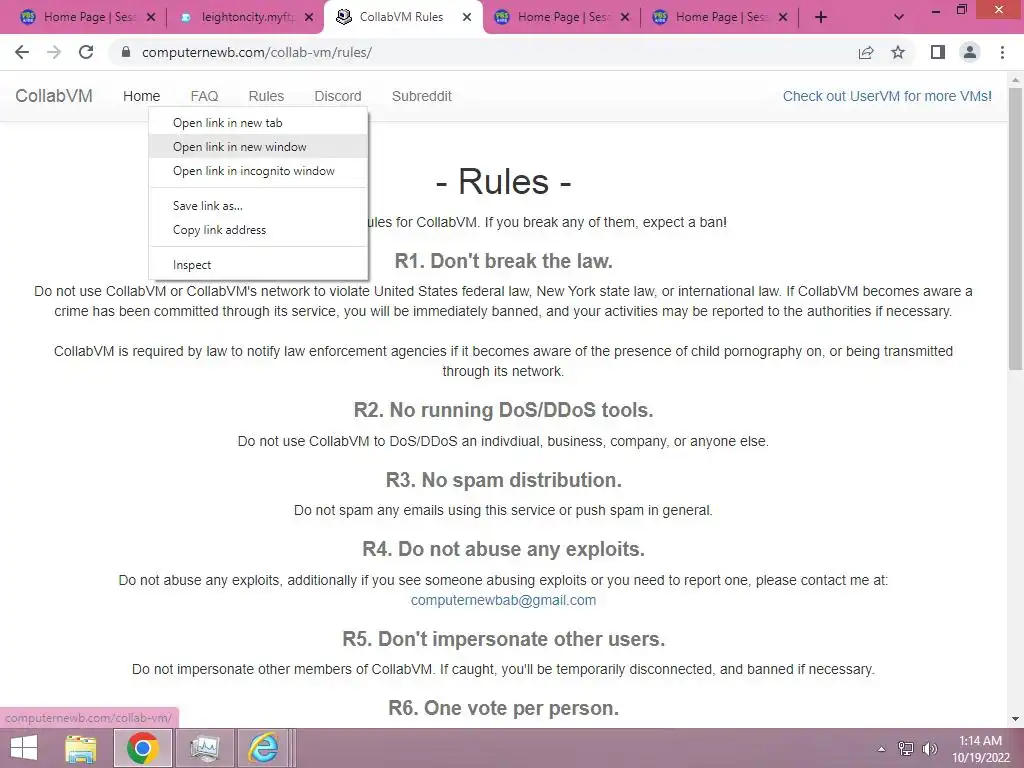Click Check out UserVM for more VMs link

point(887,96)
